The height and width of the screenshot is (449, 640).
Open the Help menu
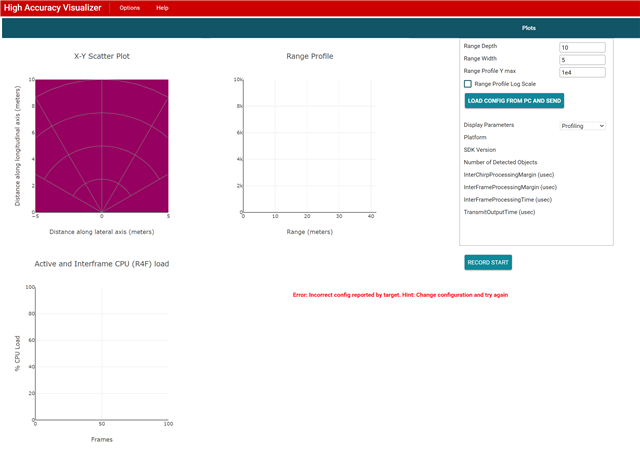pyautogui.click(x=162, y=8)
